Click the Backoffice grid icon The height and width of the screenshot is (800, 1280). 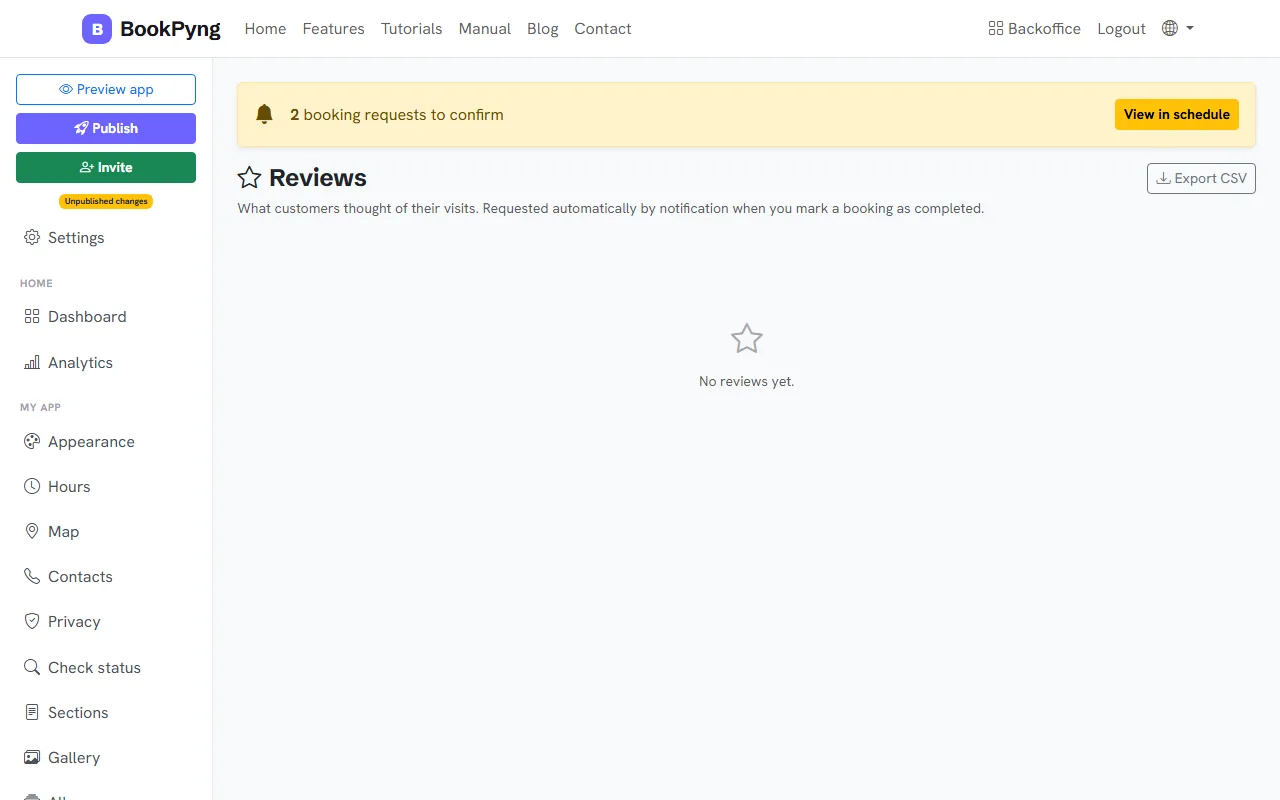click(996, 29)
